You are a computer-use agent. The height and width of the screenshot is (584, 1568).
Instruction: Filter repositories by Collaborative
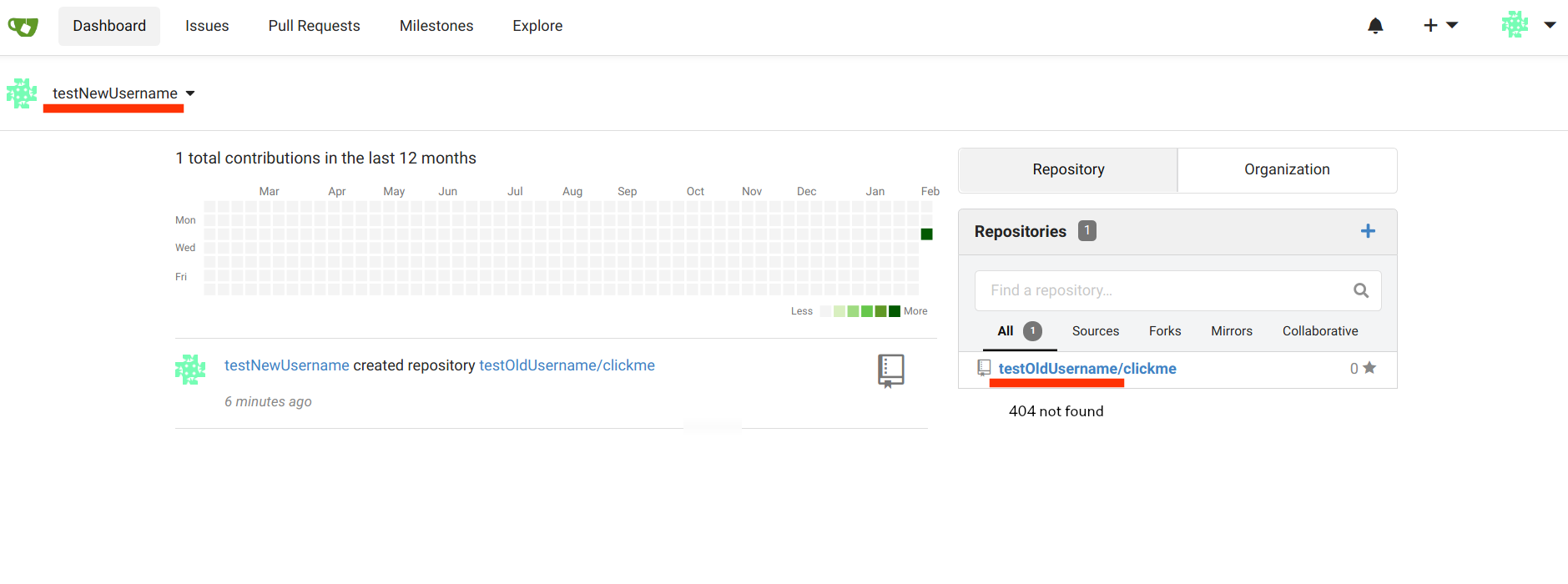1320,331
